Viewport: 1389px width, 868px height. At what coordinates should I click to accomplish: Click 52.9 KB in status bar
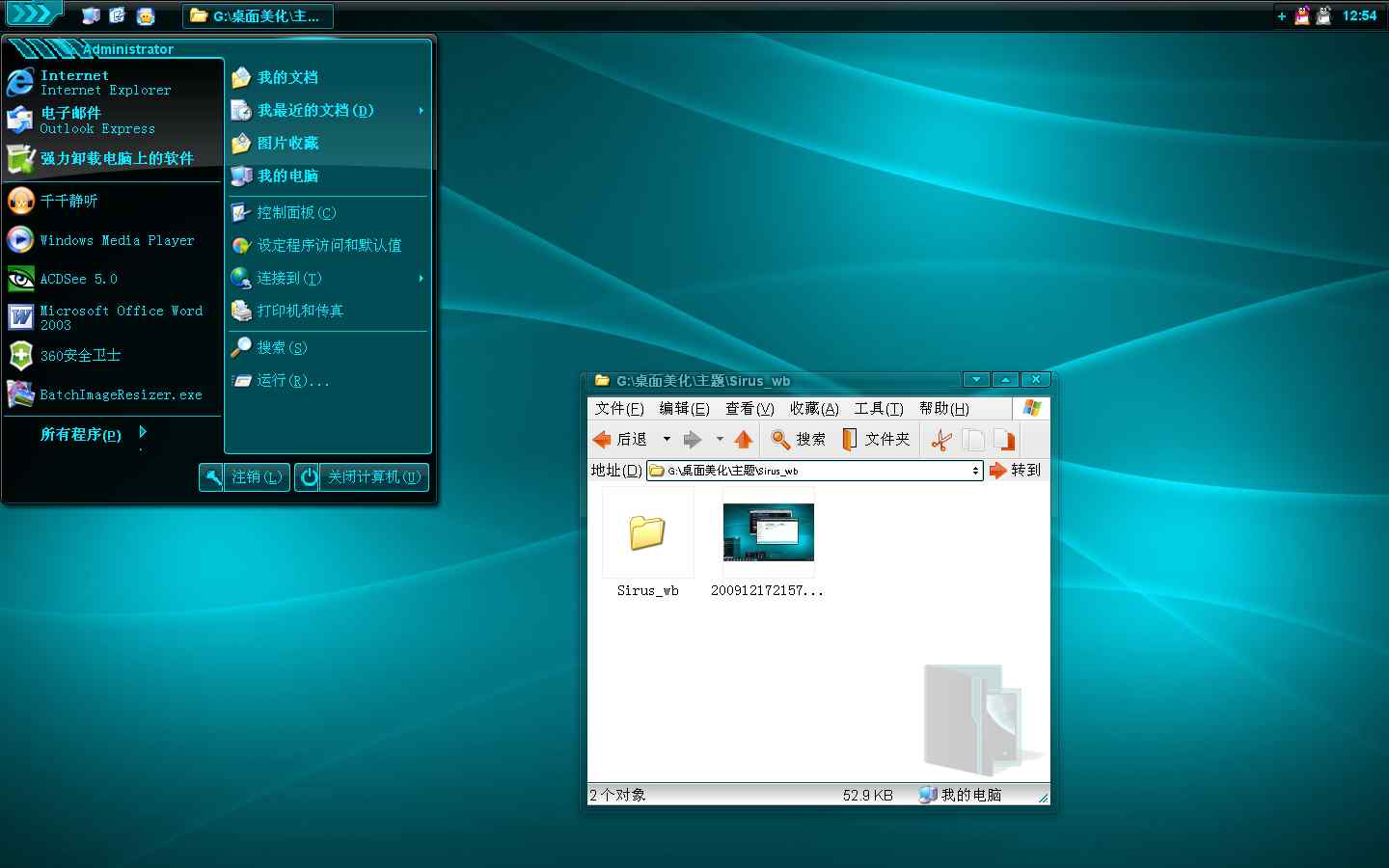click(868, 796)
